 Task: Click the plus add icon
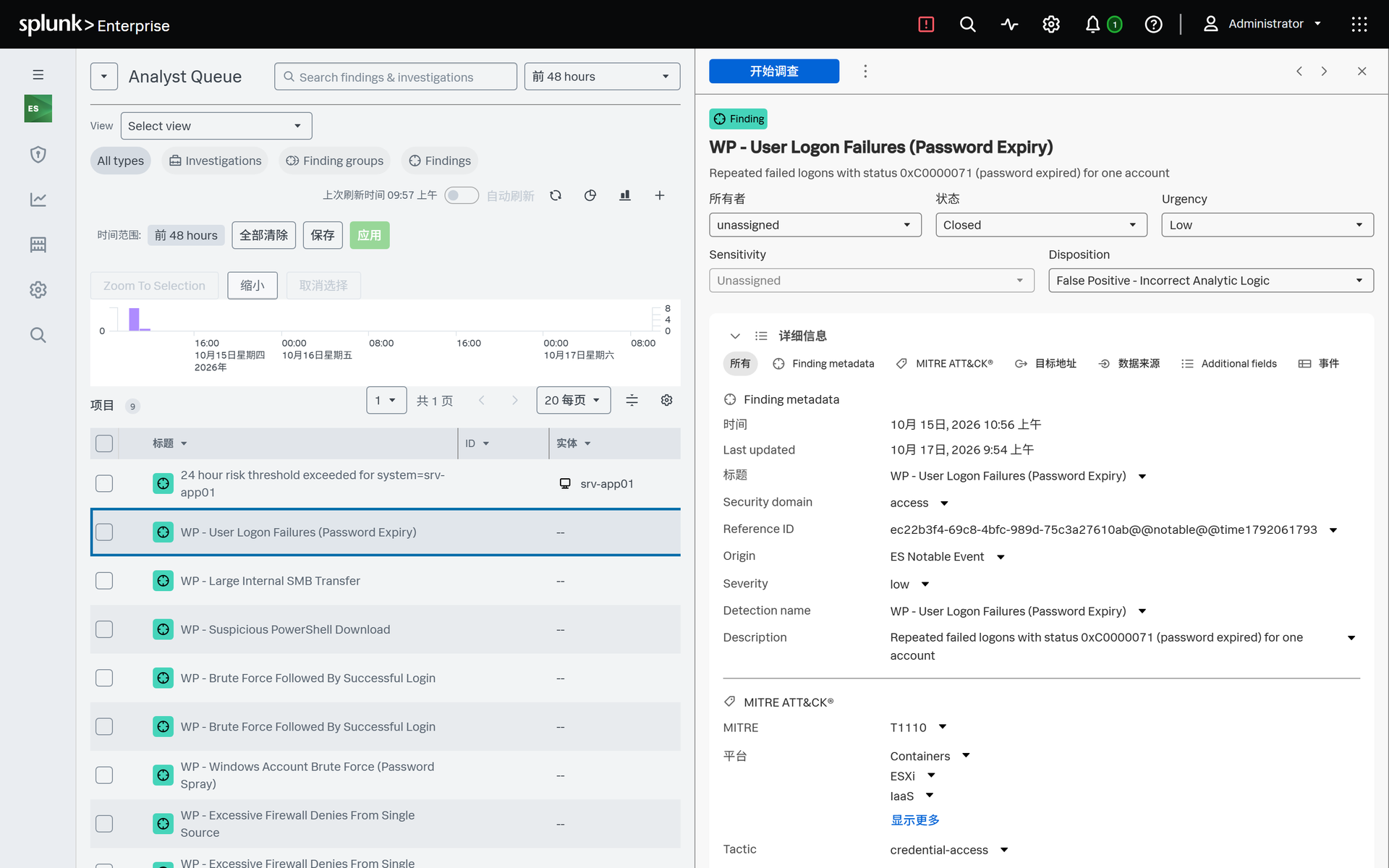660,195
